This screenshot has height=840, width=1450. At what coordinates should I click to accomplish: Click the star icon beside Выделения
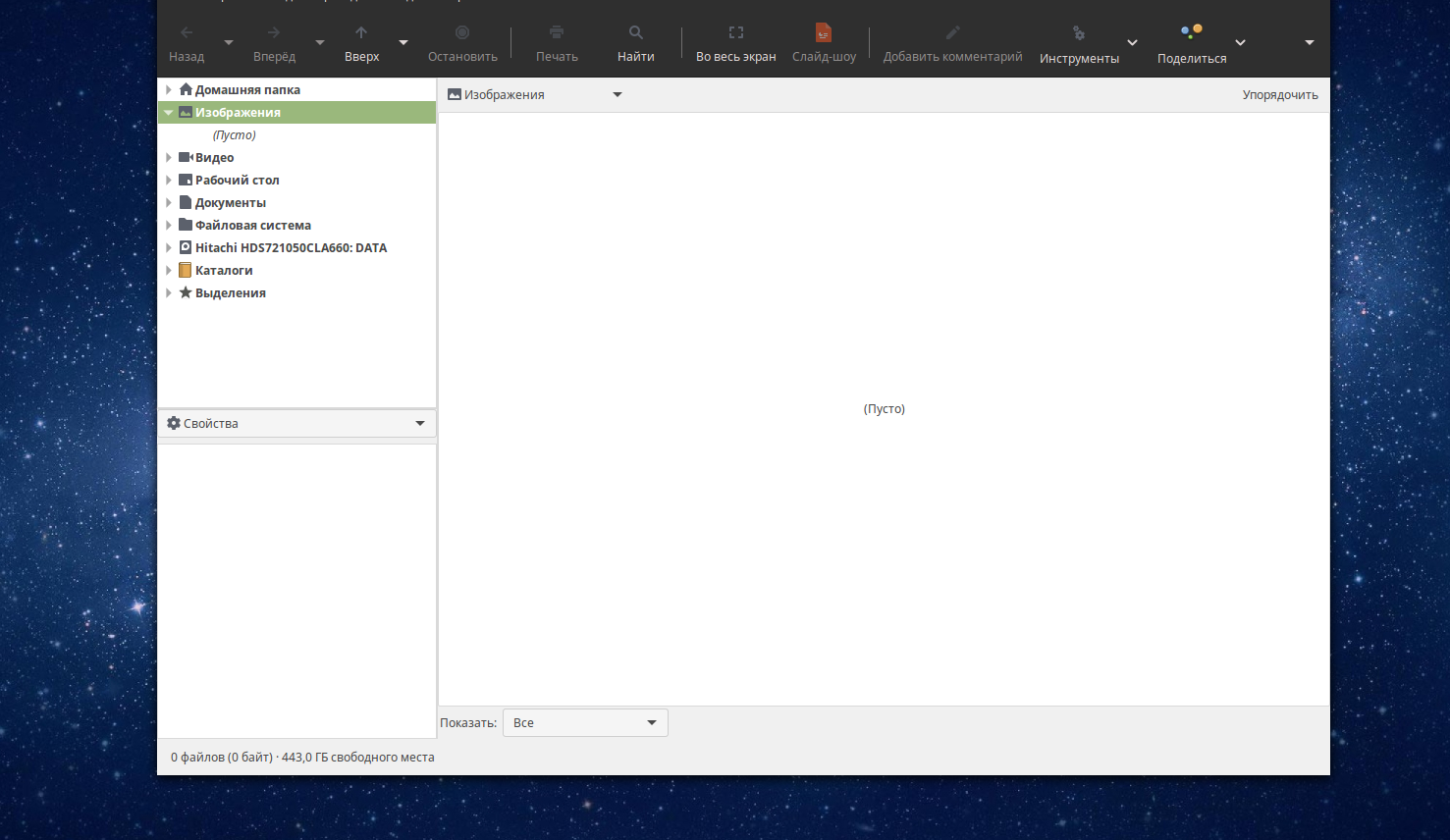pyautogui.click(x=186, y=292)
